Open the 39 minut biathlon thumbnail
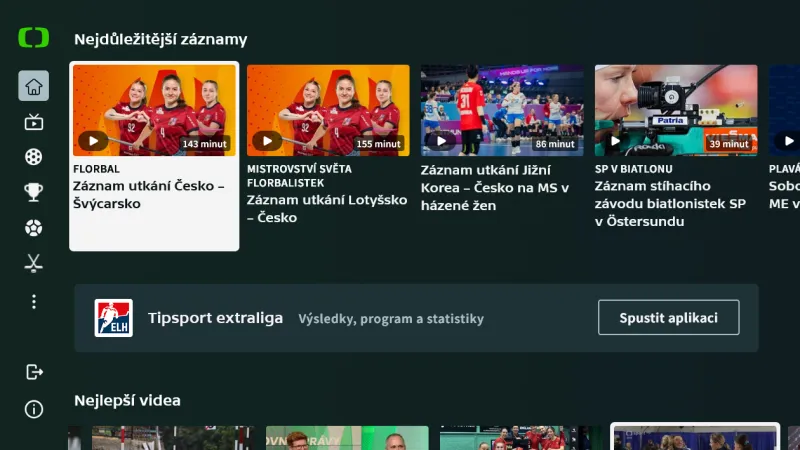 [676, 110]
